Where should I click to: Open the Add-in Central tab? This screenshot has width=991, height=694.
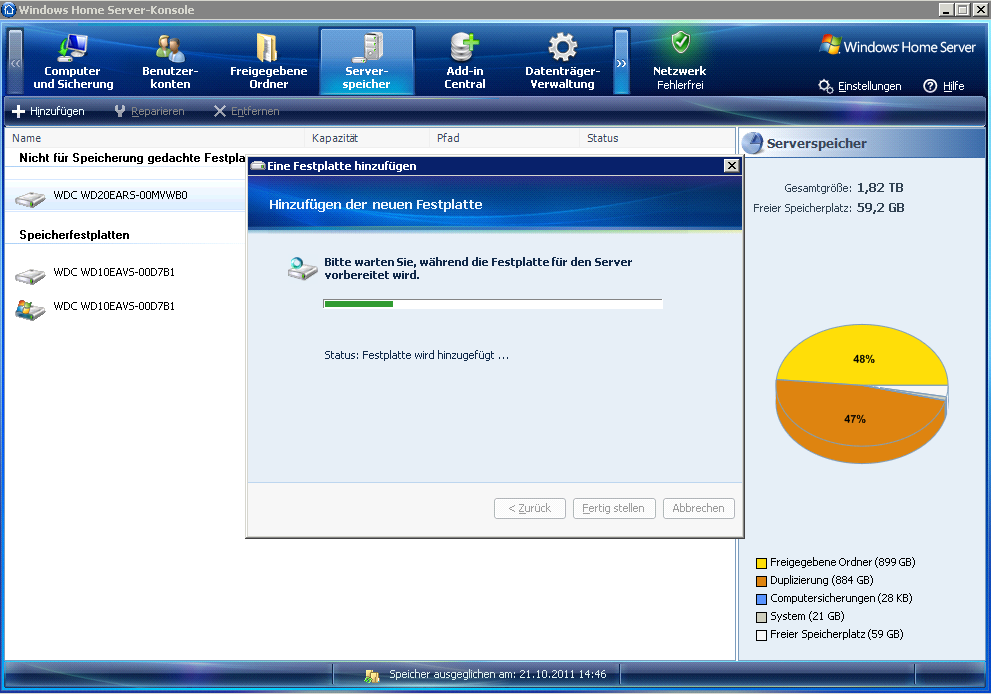click(x=465, y=61)
